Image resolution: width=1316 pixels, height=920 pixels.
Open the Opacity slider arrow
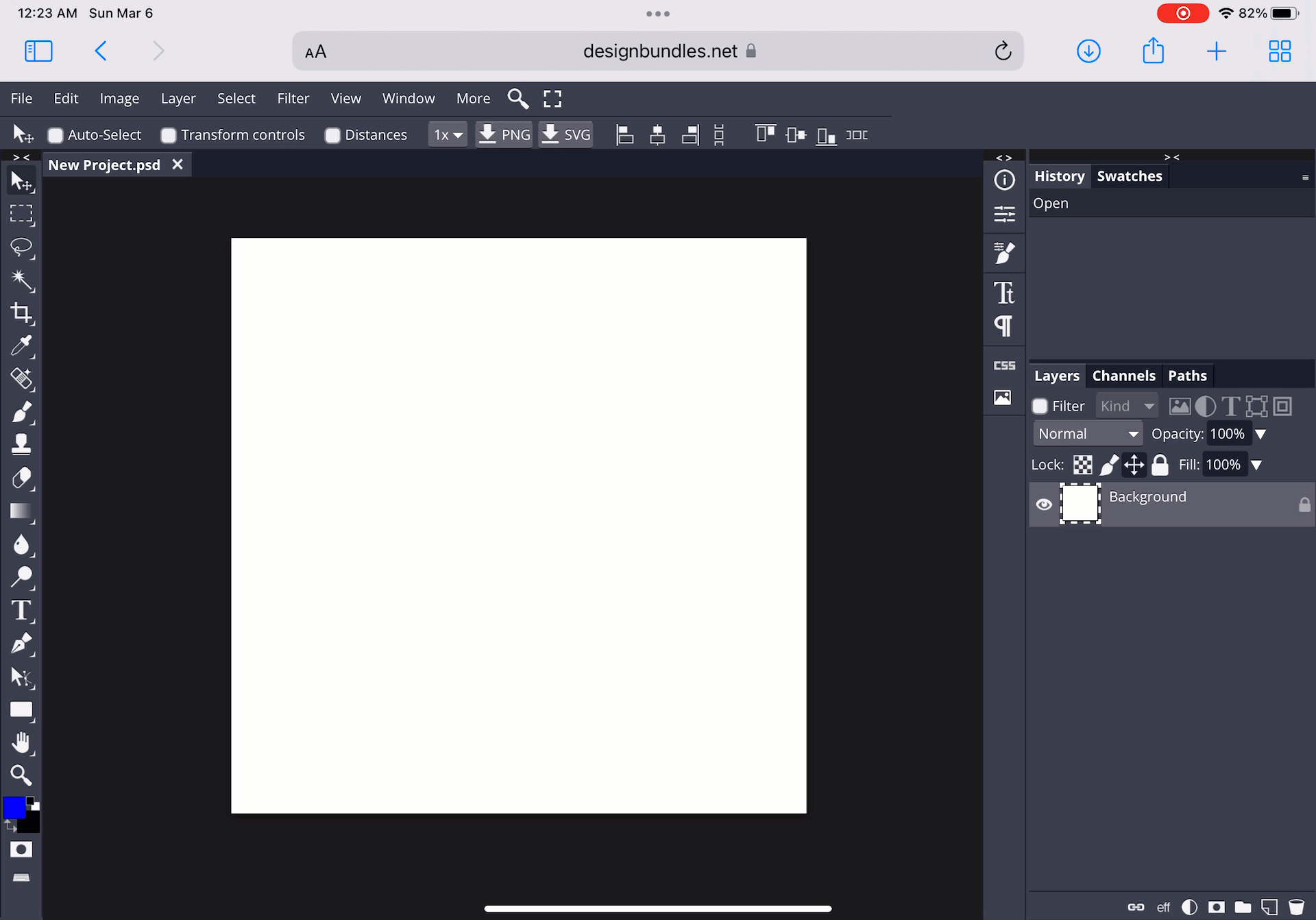pyautogui.click(x=1260, y=434)
